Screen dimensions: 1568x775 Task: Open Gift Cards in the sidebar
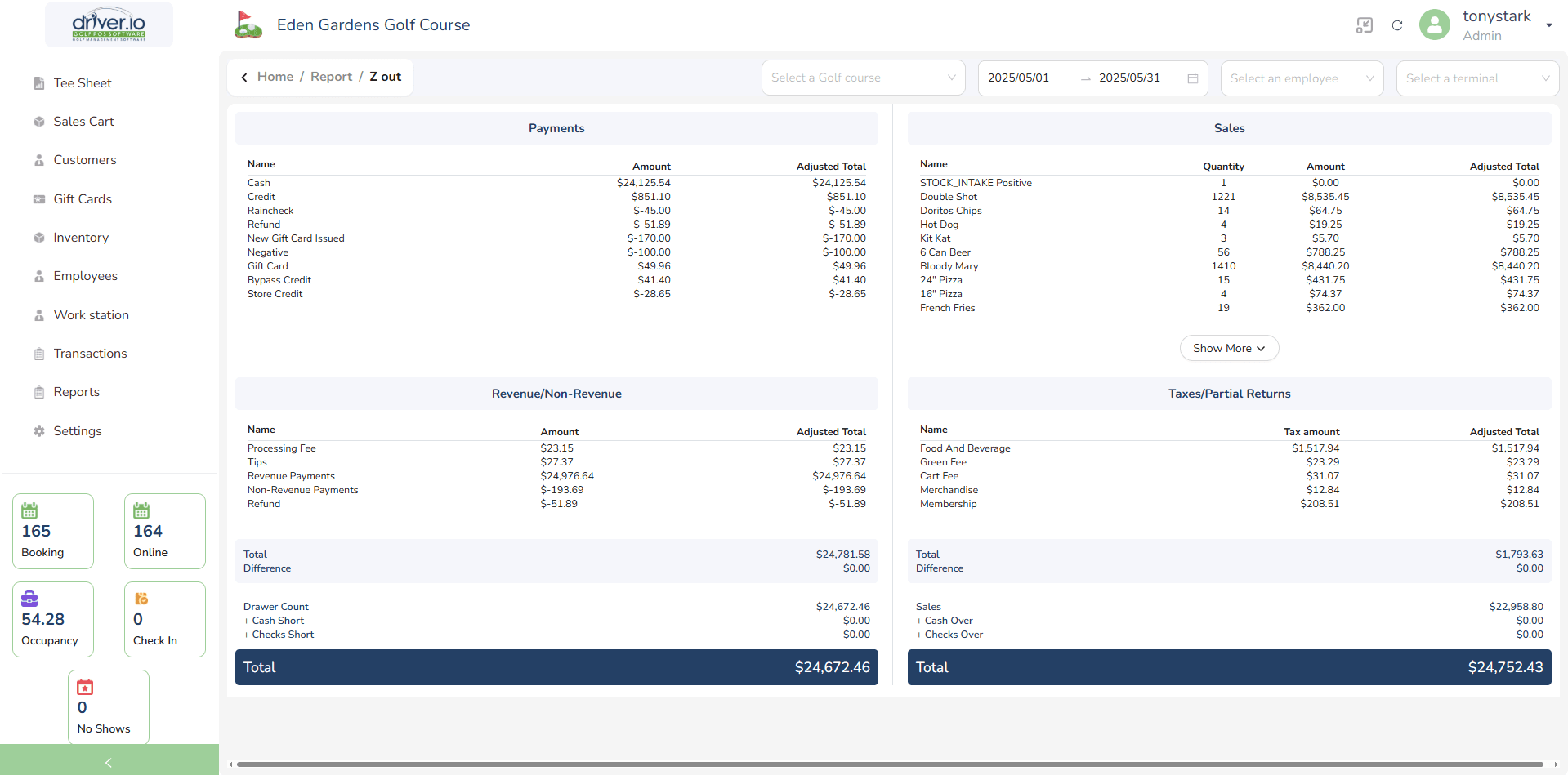pos(83,199)
